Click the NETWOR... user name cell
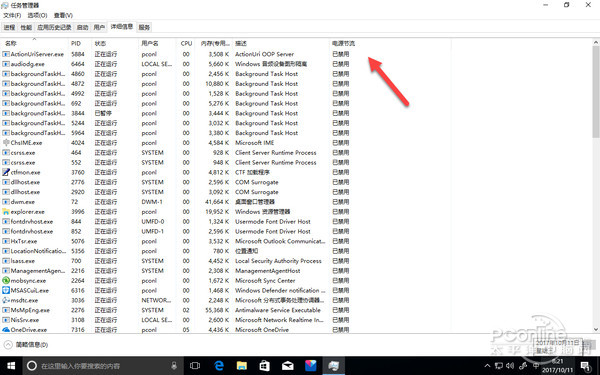This screenshot has width=600, height=375. (x=156, y=300)
